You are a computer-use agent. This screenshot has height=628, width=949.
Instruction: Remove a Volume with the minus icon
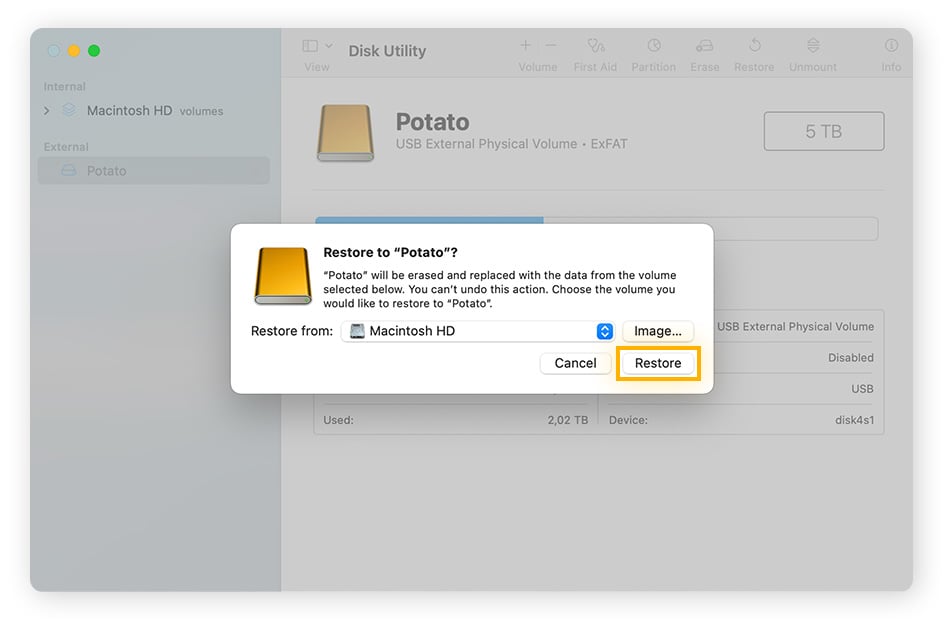[x=551, y=45]
